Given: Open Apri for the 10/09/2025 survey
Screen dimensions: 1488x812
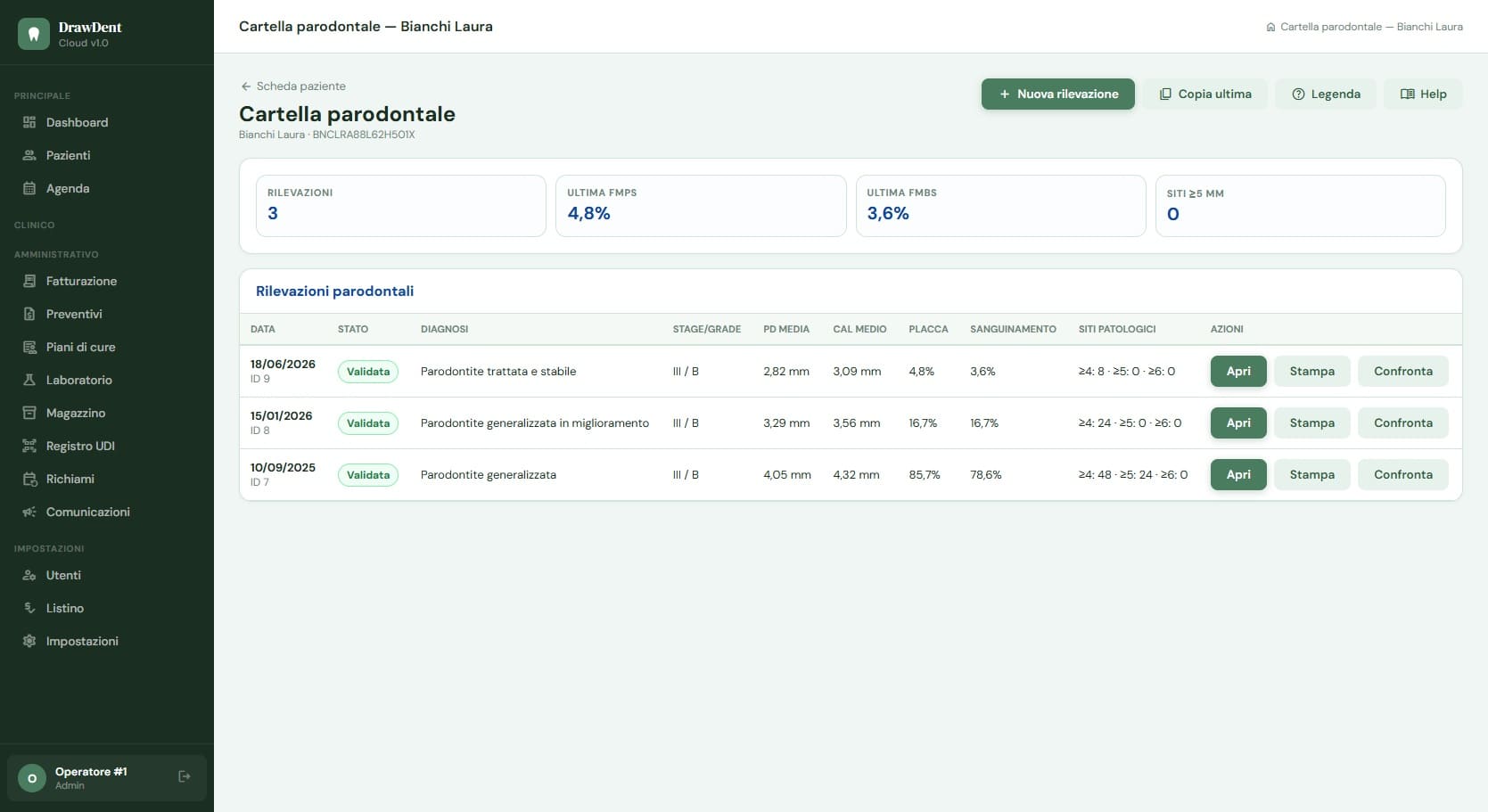Looking at the screenshot, I should click(x=1238, y=474).
